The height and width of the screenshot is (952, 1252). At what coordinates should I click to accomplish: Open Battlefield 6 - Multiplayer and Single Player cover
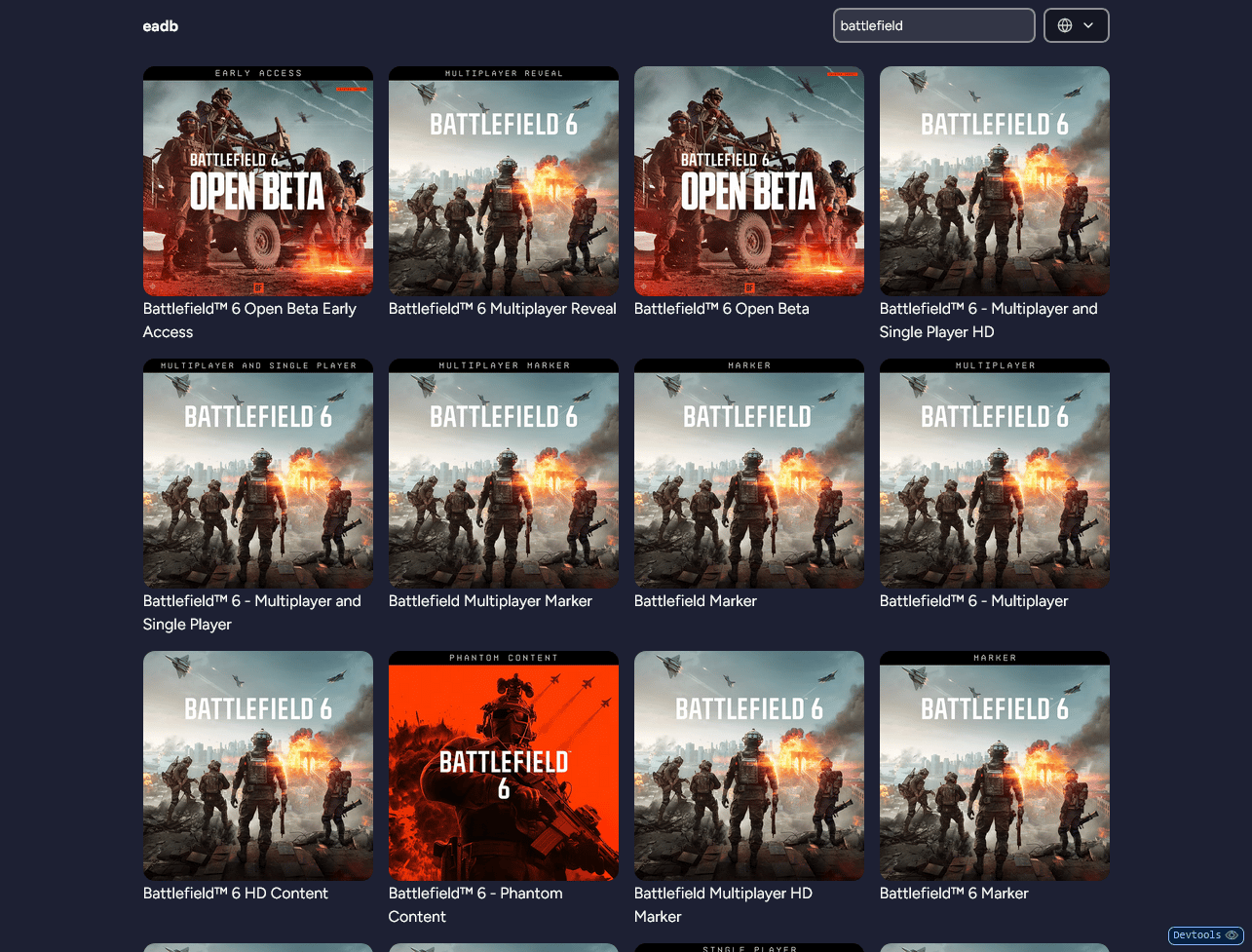(258, 474)
